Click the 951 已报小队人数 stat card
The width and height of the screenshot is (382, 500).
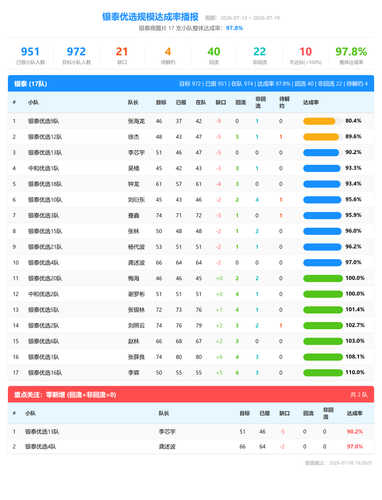[30, 55]
